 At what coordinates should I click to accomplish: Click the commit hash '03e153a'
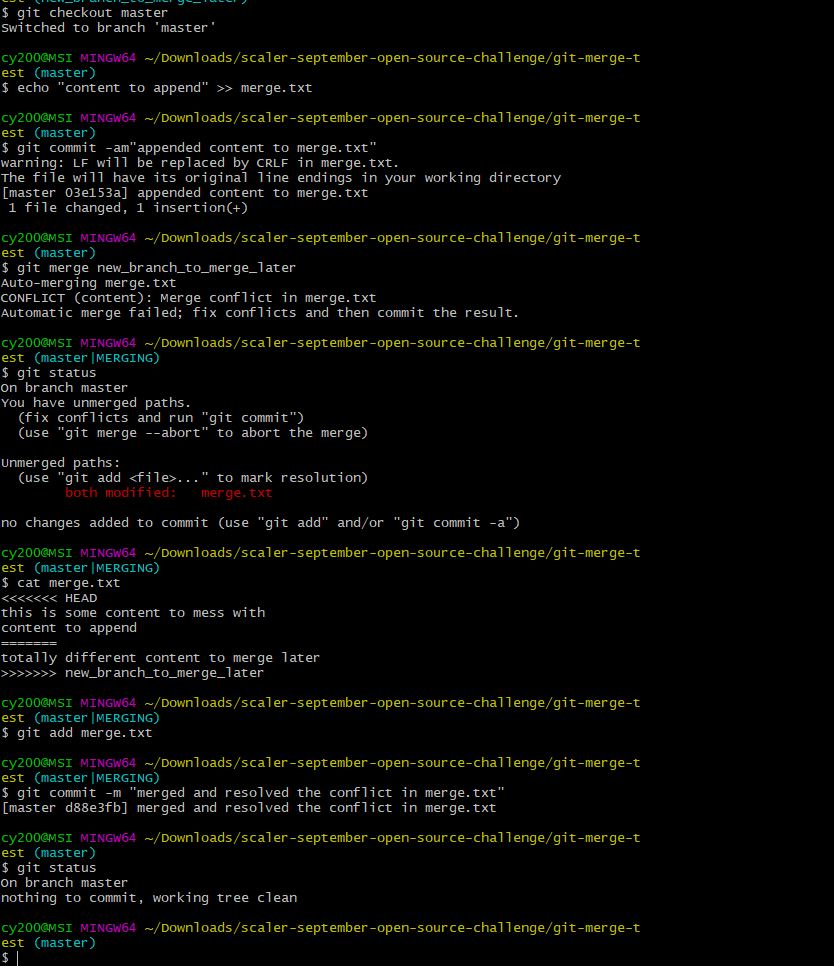[x=94, y=193]
